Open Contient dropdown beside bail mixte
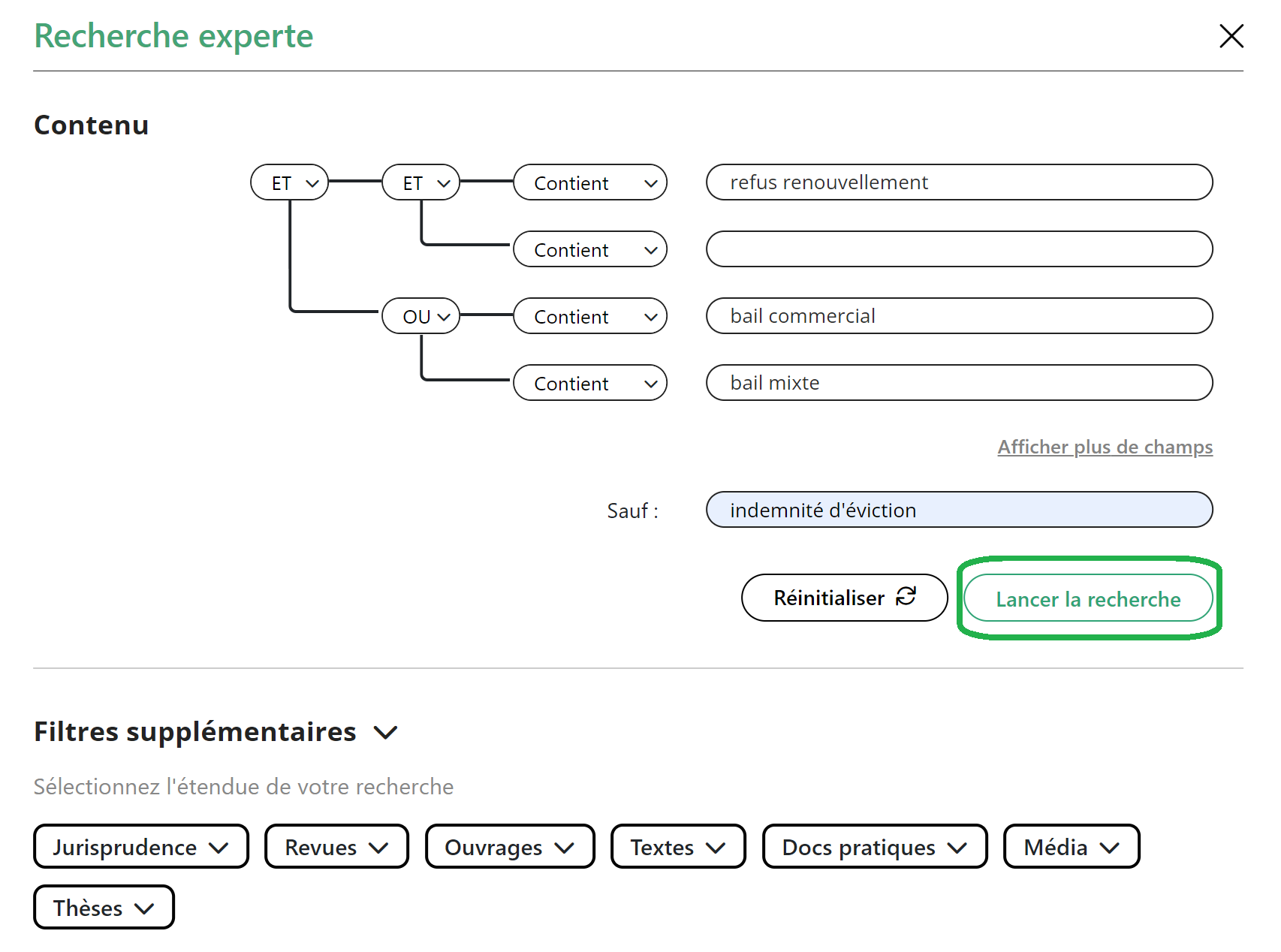1281x952 pixels. (x=590, y=384)
